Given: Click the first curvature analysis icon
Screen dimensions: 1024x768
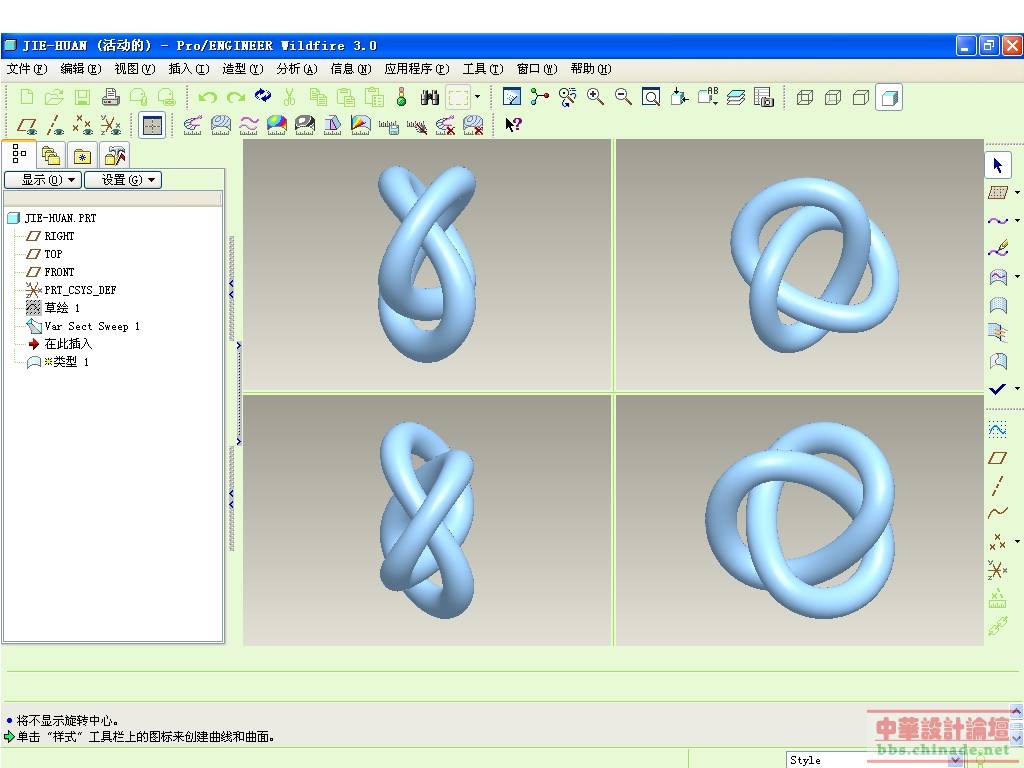Looking at the screenshot, I should (x=192, y=125).
